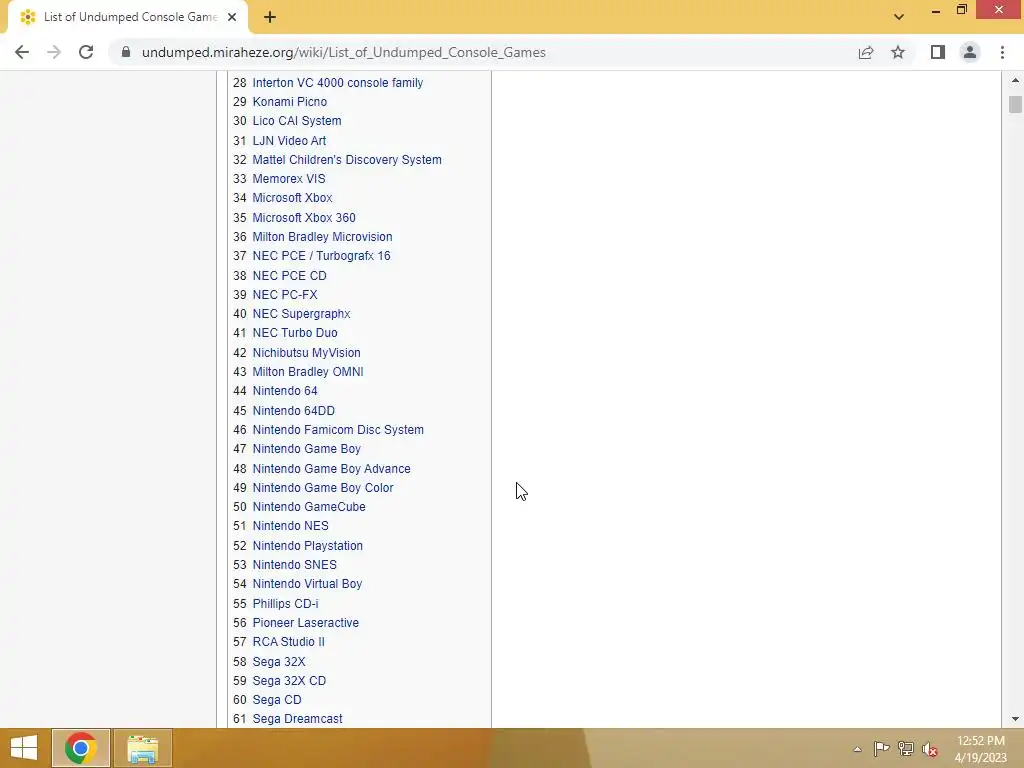Select the Pioneer Laseractive link
Screen dimensions: 1024x768
tap(306, 623)
